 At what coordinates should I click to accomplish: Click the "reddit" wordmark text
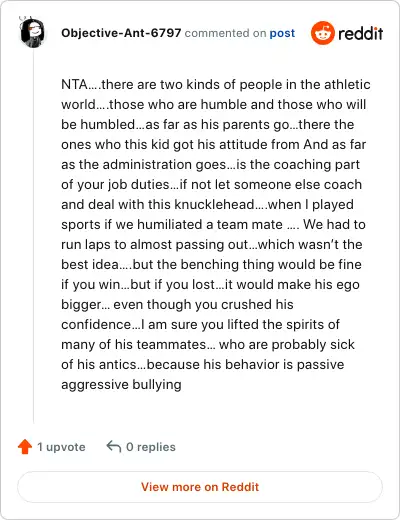(x=361, y=33)
